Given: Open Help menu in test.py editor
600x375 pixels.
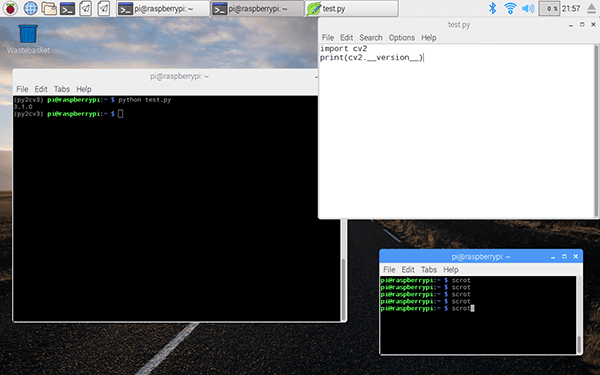Looking at the screenshot, I should [x=429, y=38].
